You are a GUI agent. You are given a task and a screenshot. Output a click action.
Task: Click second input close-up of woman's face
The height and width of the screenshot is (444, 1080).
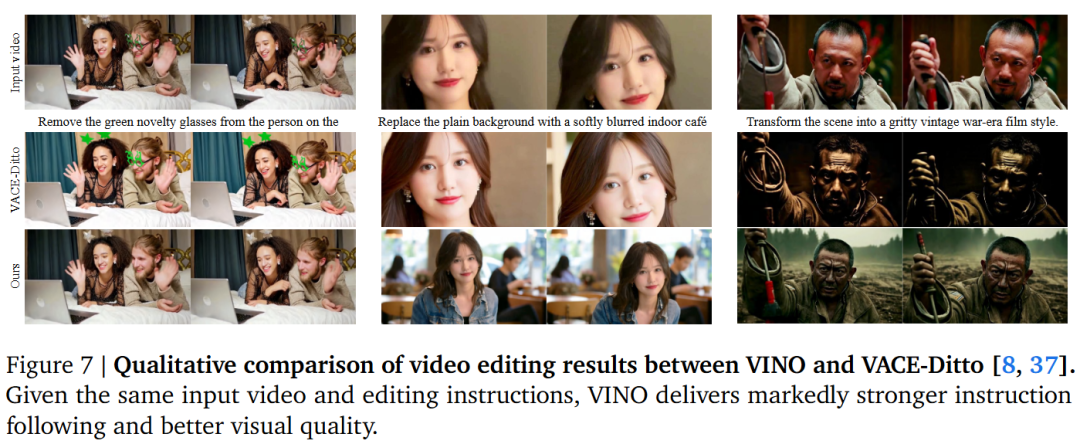630,63
